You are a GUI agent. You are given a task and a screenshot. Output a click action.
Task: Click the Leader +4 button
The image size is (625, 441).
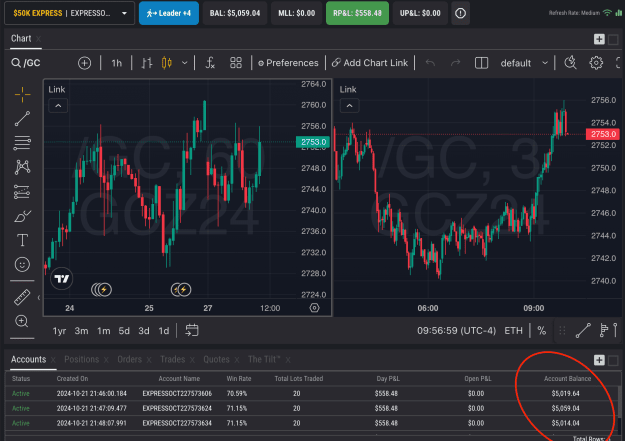(x=169, y=13)
